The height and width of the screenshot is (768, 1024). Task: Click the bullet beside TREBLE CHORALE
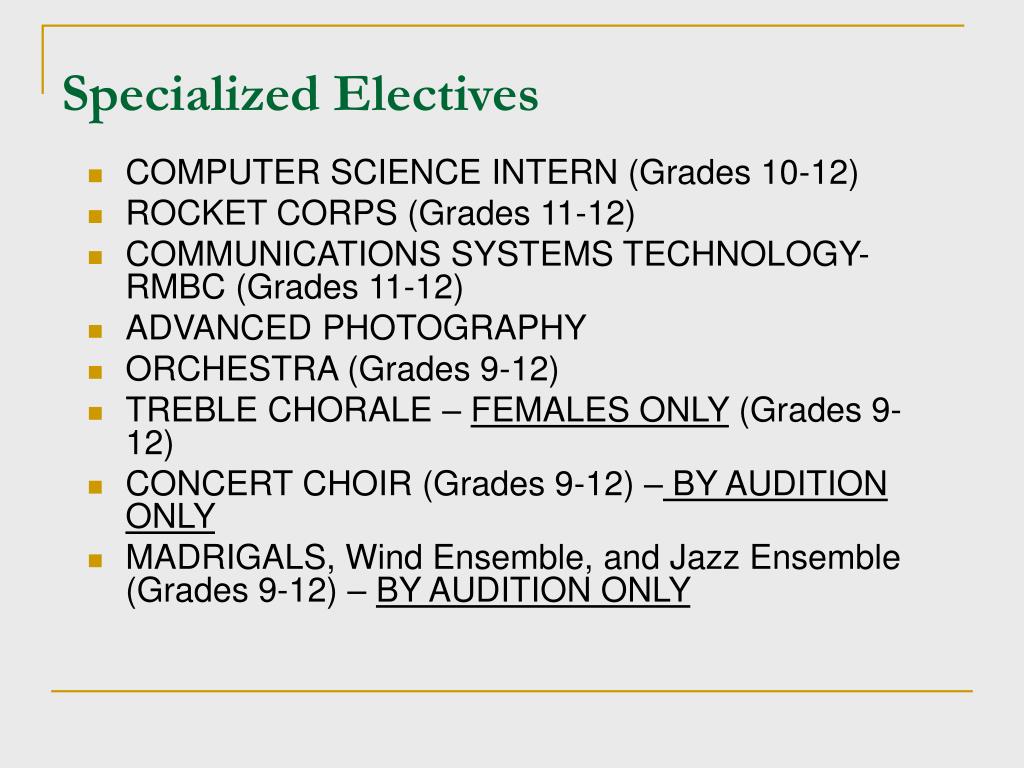tap(95, 413)
